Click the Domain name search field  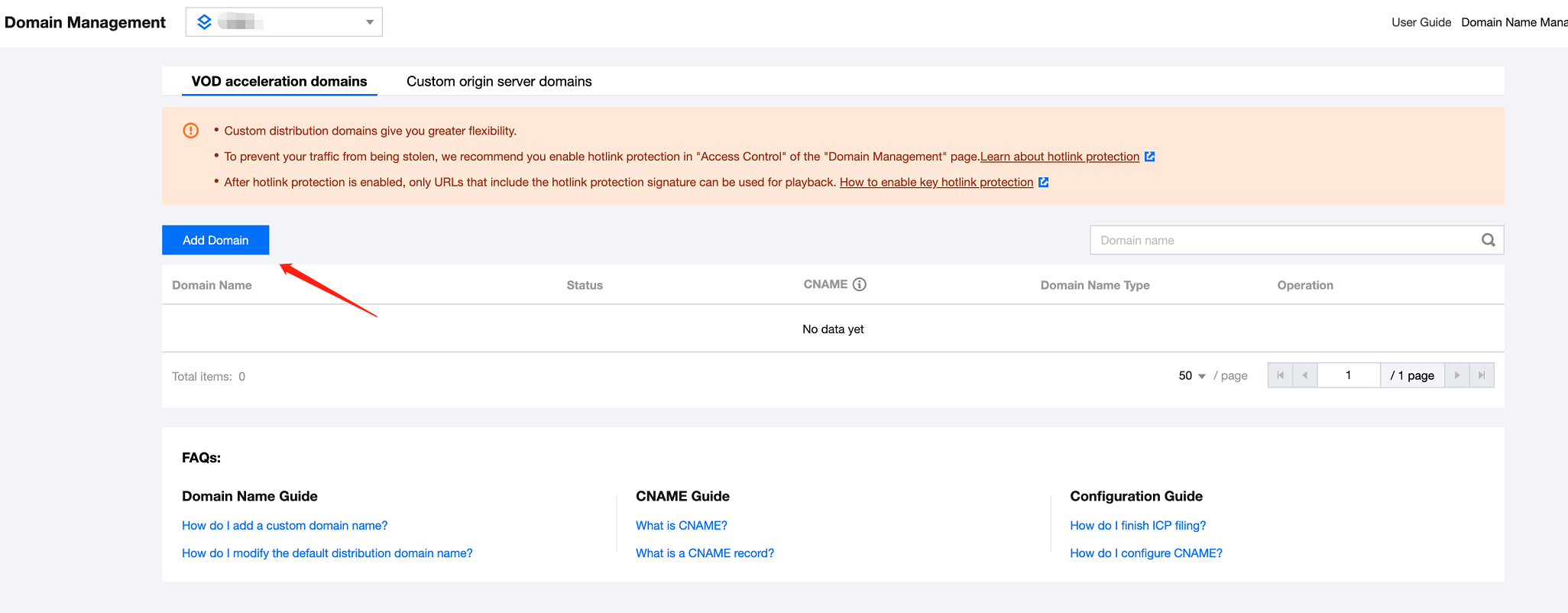click(1284, 240)
